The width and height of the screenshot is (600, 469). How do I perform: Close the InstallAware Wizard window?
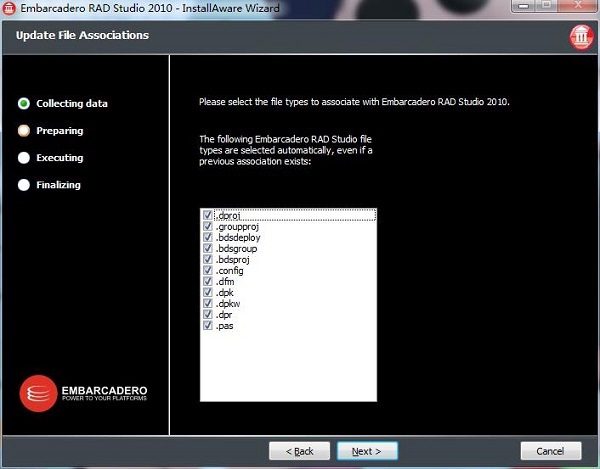point(578,6)
